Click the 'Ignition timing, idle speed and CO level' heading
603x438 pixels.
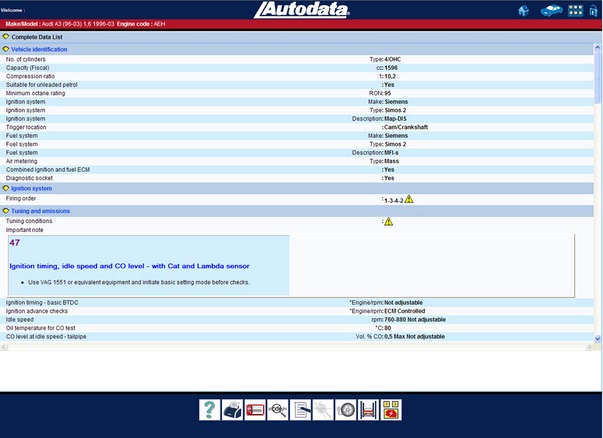click(x=129, y=266)
